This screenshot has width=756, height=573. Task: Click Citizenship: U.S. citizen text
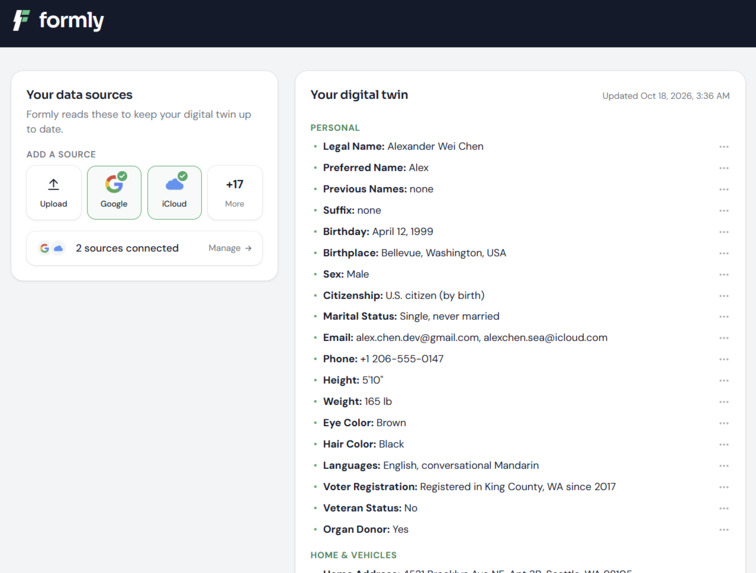pyautogui.click(x=404, y=295)
